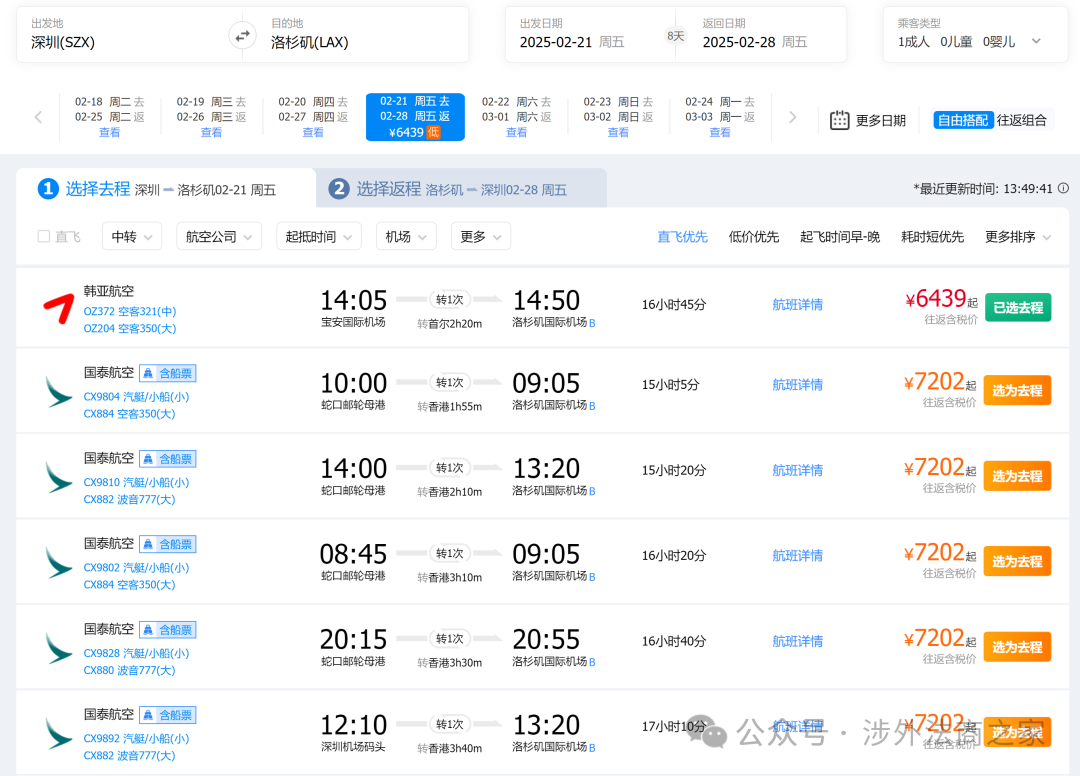This screenshot has height=776, width=1080.
Task: Go to next date range arrow
Action: (x=792, y=117)
